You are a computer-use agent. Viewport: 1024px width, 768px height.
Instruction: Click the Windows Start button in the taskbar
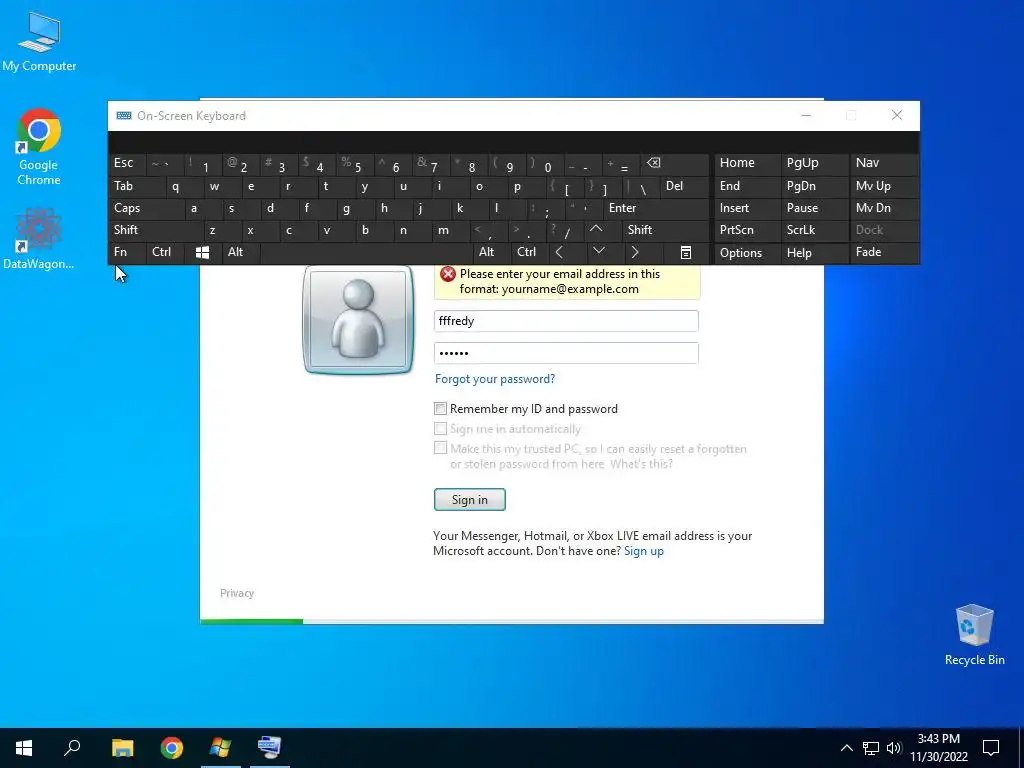24,748
